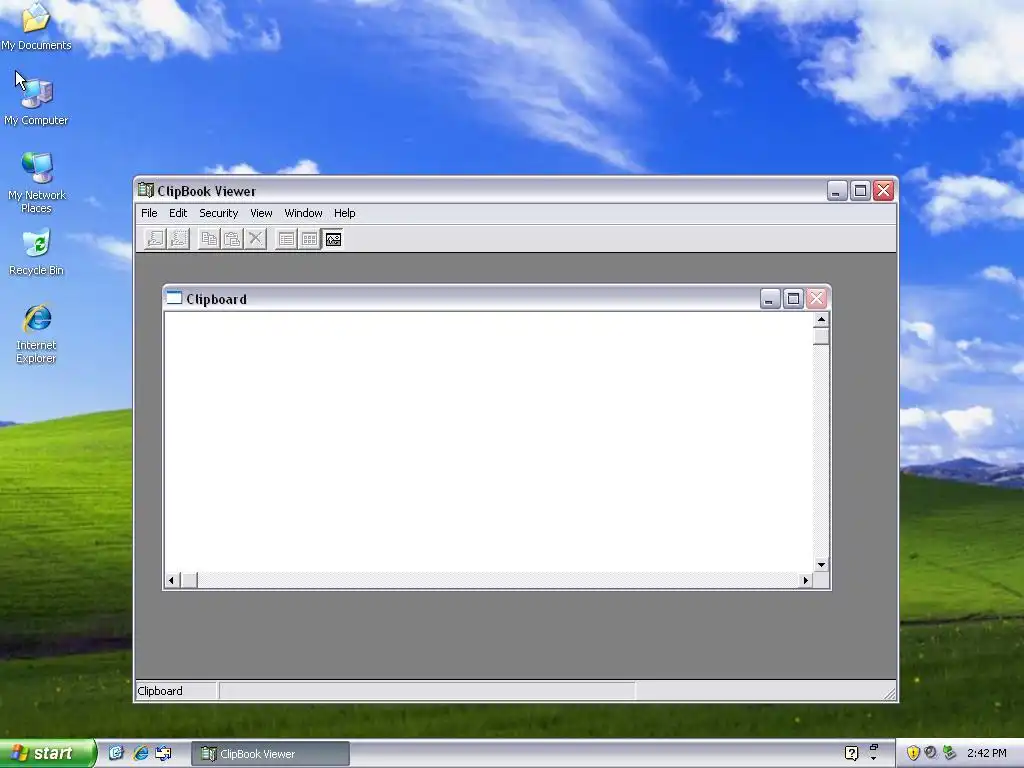Select the Recycle Bin desktop icon
The image size is (1024, 768).
[x=36, y=252]
